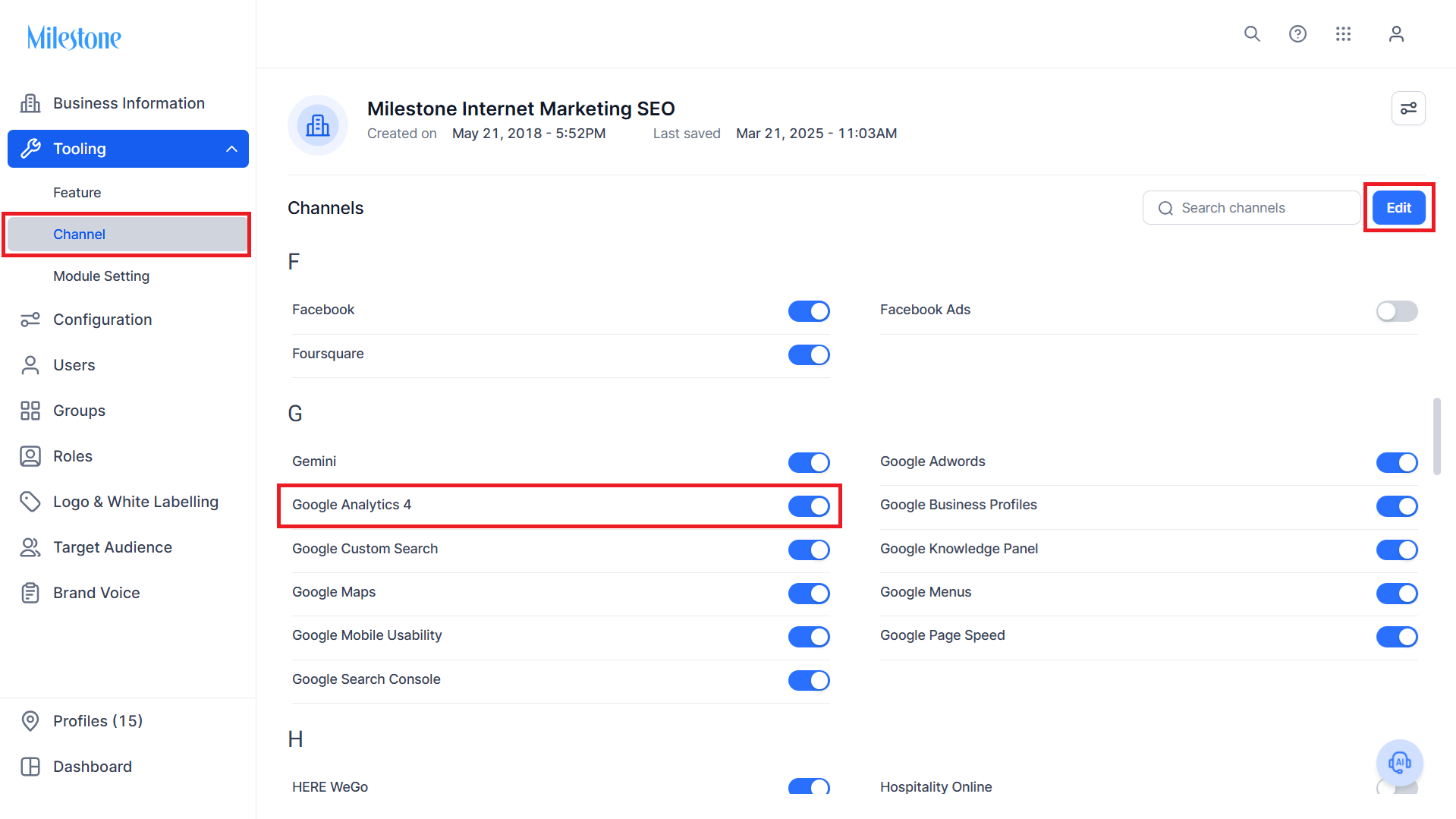Click the Milestone Internet Marketing SEO title
This screenshot has width=1456, height=819.
(521, 109)
